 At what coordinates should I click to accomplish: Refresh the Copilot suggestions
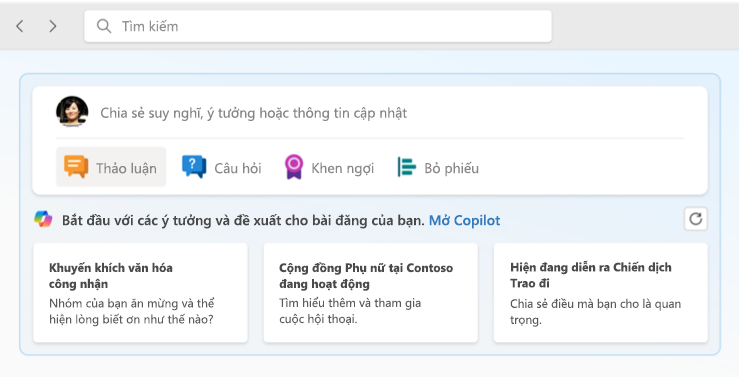696,219
